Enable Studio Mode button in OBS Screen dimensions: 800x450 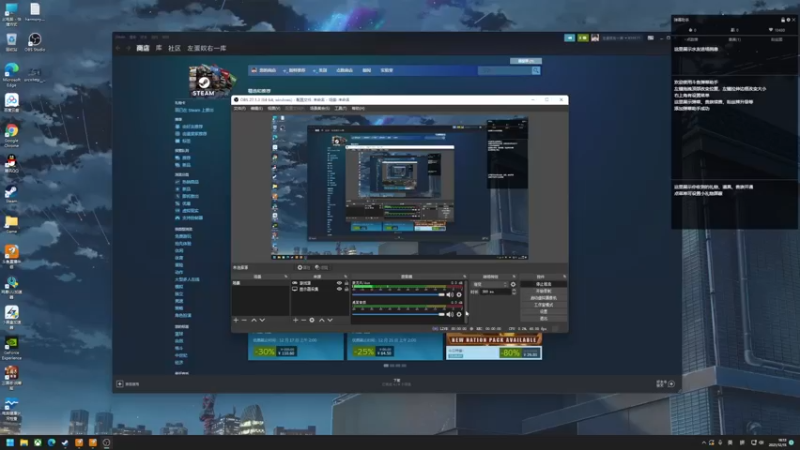[x=543, y=305]
